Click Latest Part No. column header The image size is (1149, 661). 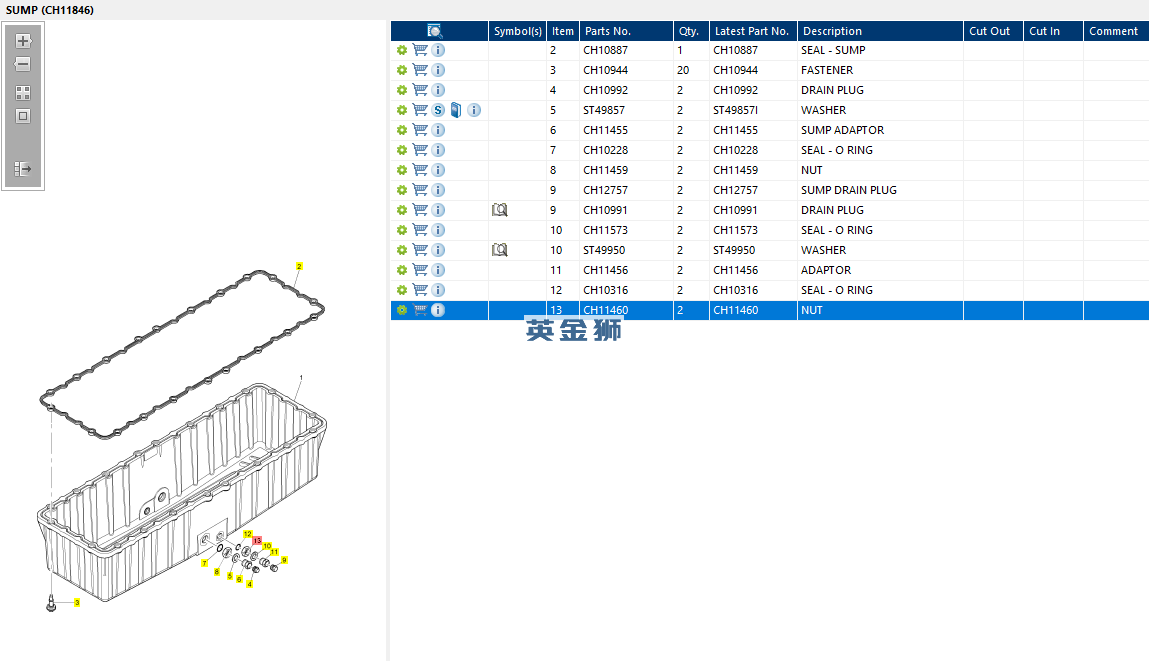(753, 31)
